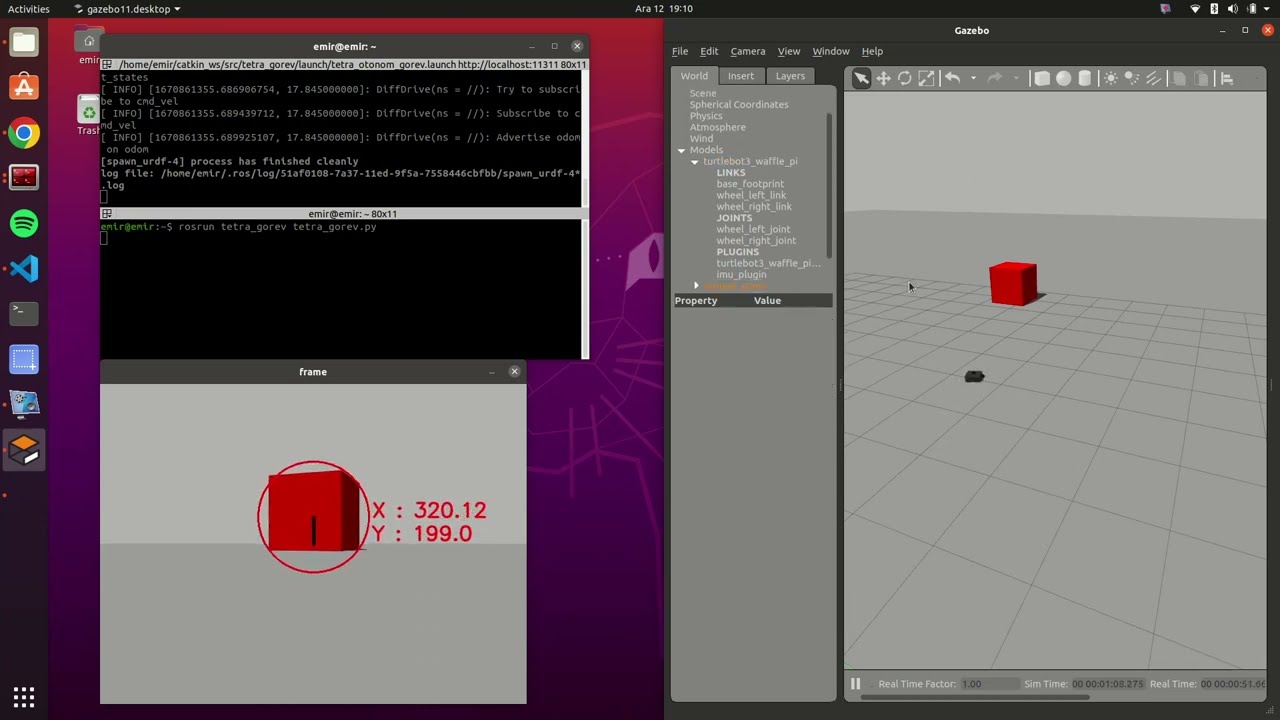This screenshot has height=720, width=1280.
Task: Click the World tree vertical scrollbar
Action: (829, 185)
